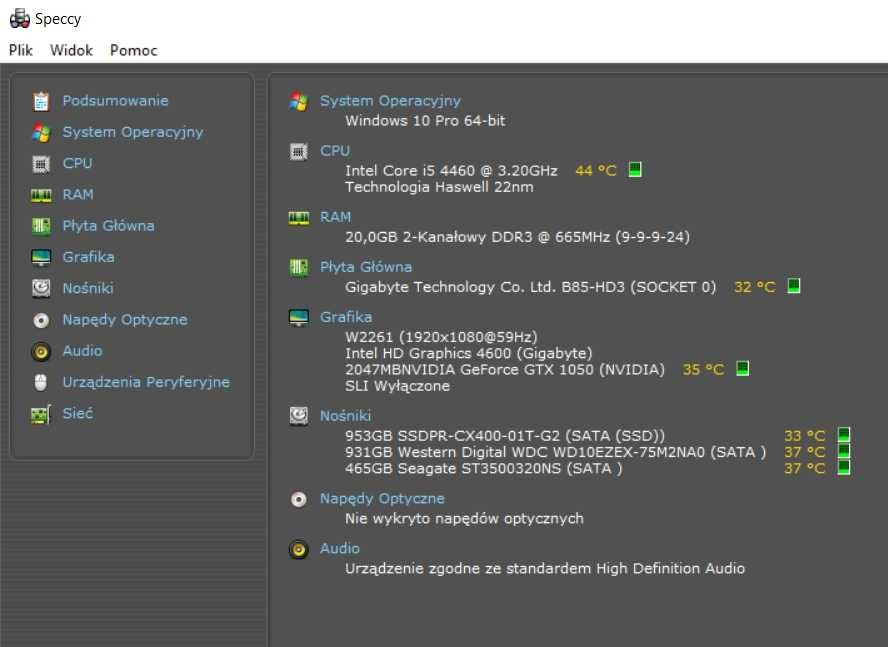The height and width of the screenshot is (647, 888).
Task: Select Grafika in the sidebar
Action: 88,257
